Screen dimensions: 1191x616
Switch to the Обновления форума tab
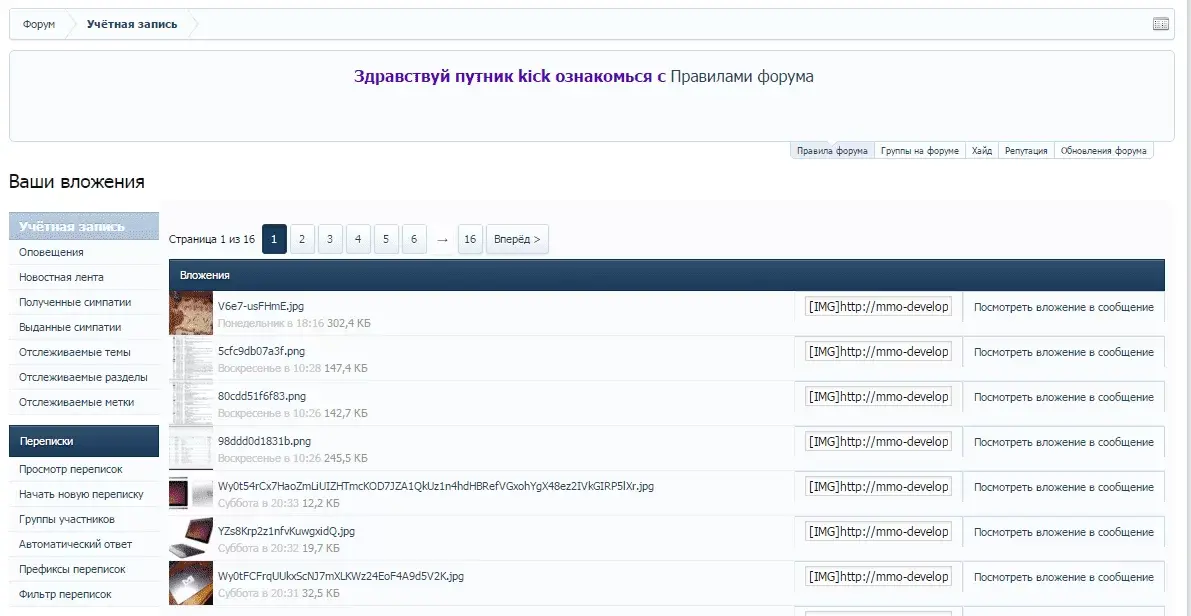(1104, 150)
